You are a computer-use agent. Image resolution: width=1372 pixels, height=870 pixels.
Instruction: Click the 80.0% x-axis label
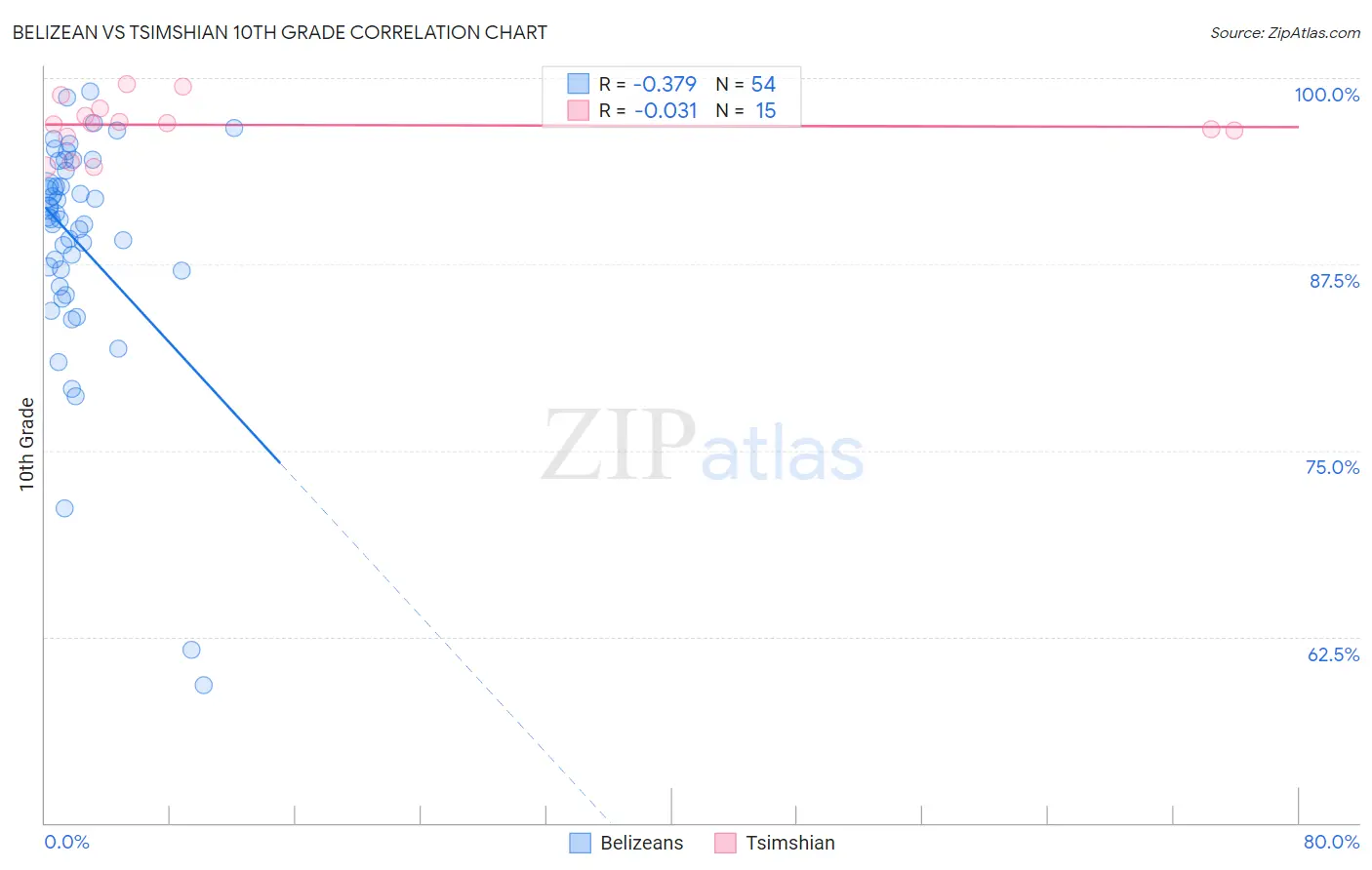[x=1331, y=842]
